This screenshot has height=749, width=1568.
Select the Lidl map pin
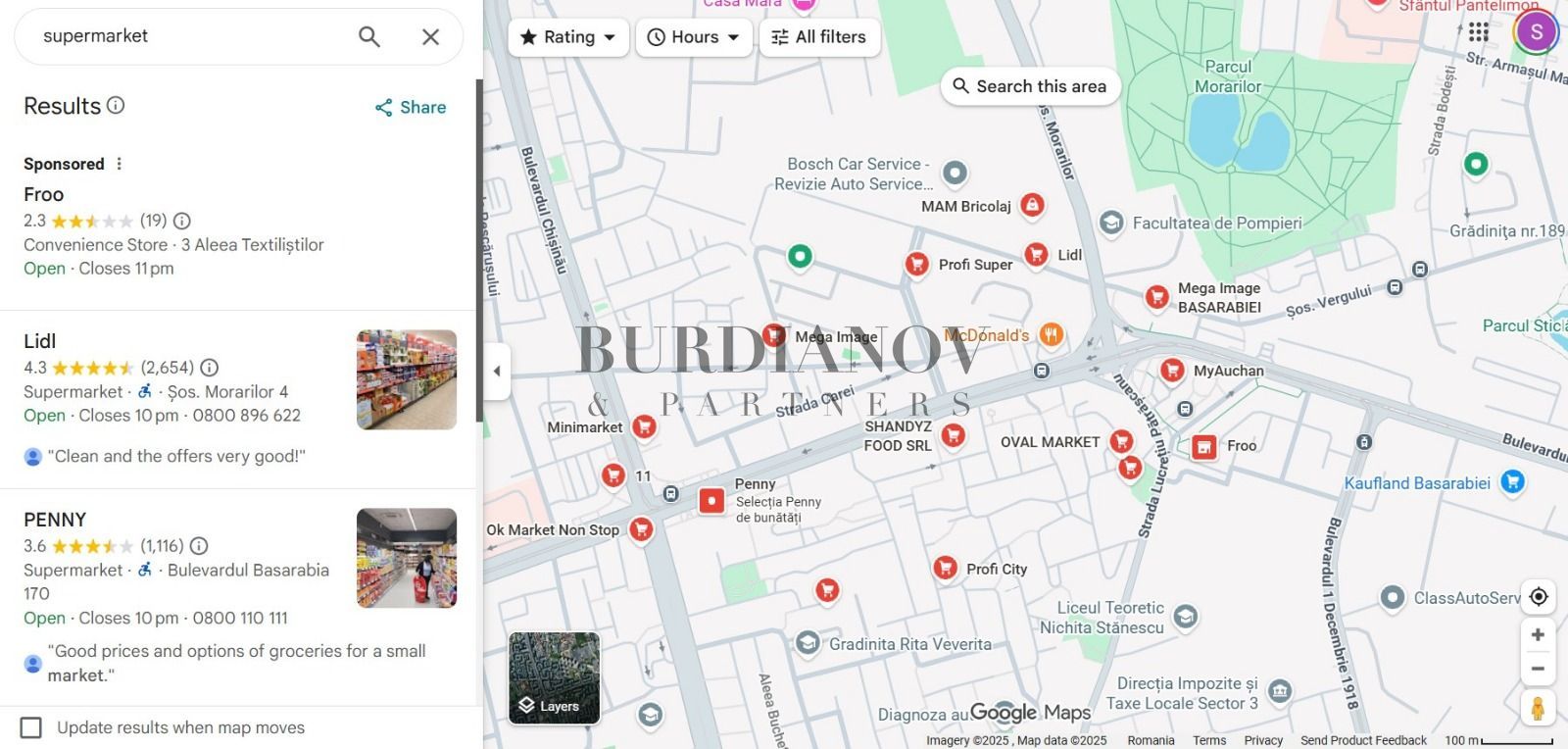[x=1036, y=255]
